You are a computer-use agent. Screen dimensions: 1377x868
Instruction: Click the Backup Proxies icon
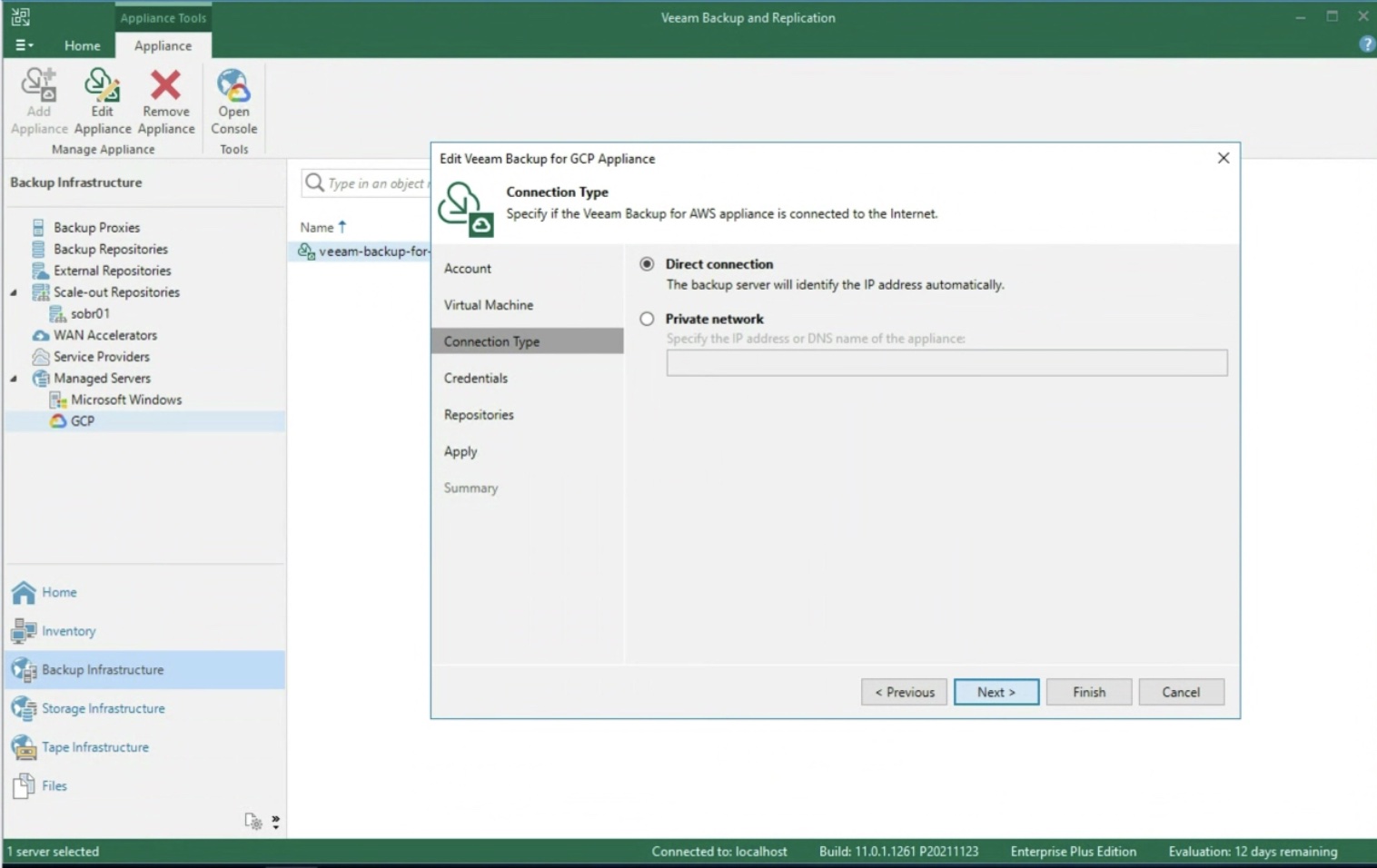(39, 227)
